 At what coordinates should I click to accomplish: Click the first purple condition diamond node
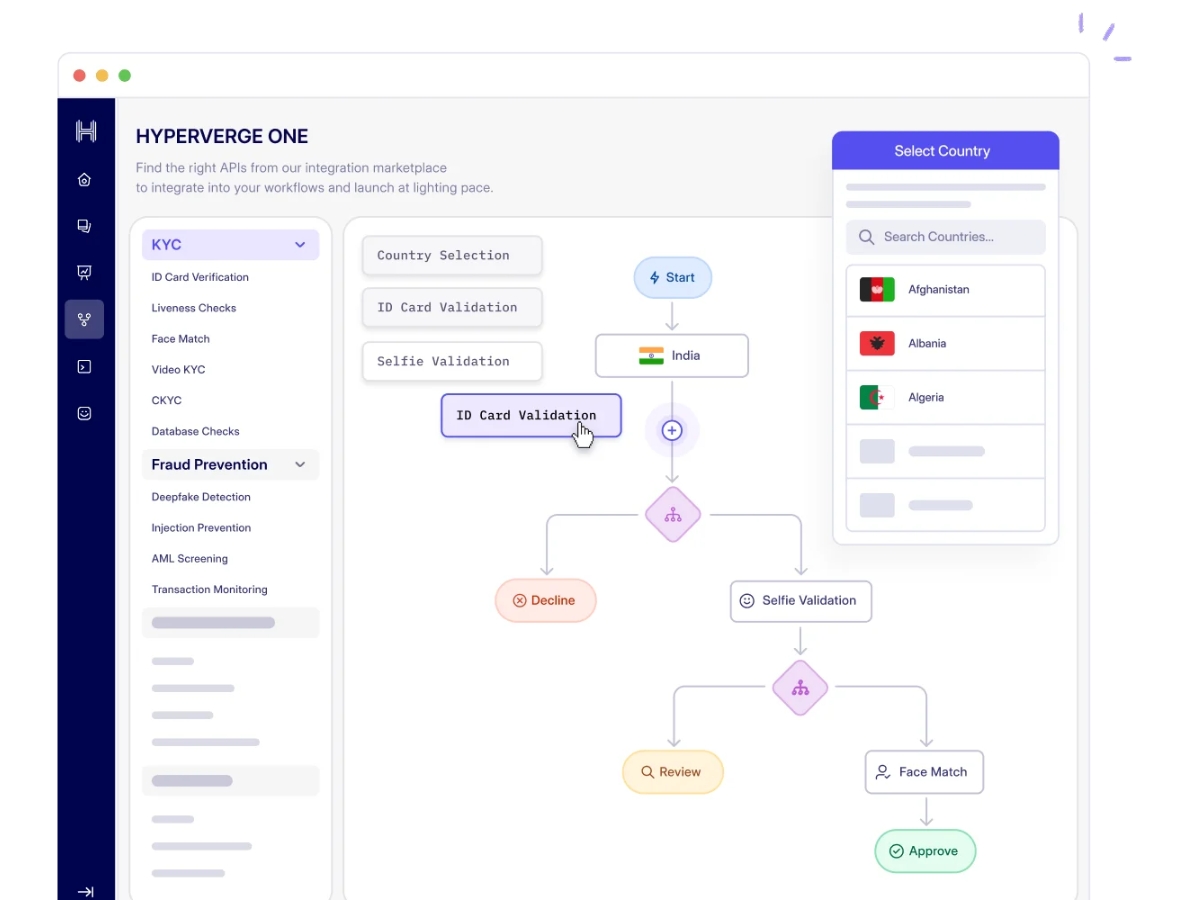[x=673, y=515]
